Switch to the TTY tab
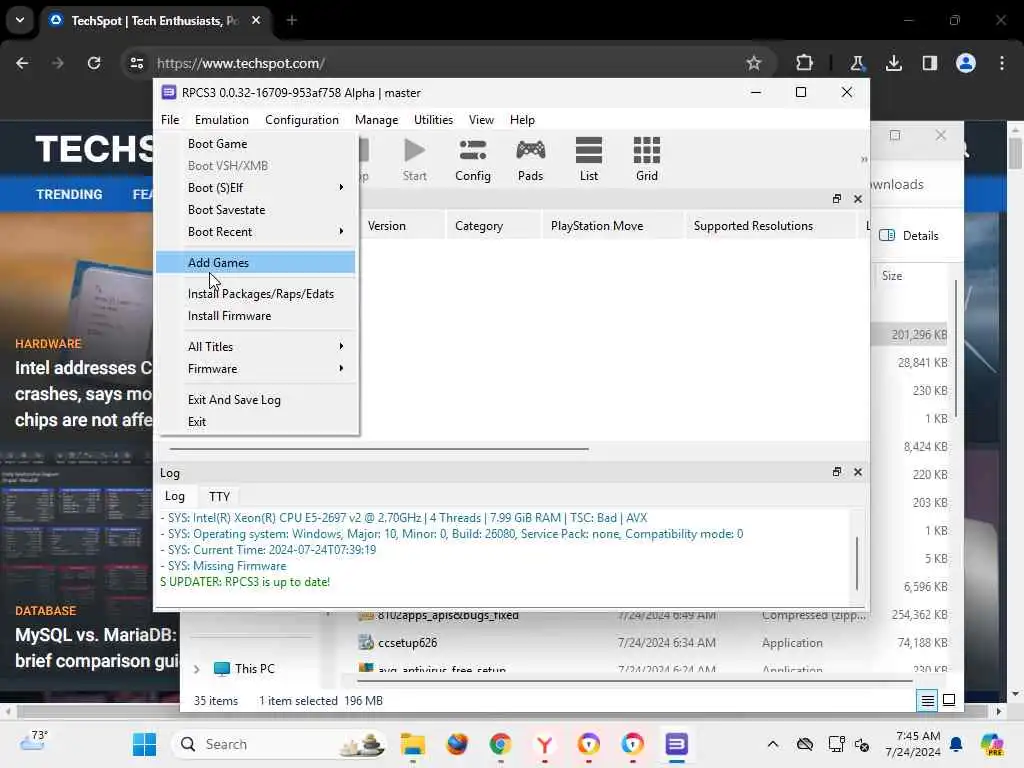The height and width of the screenshot is (768, 1024). click(219, 496)
